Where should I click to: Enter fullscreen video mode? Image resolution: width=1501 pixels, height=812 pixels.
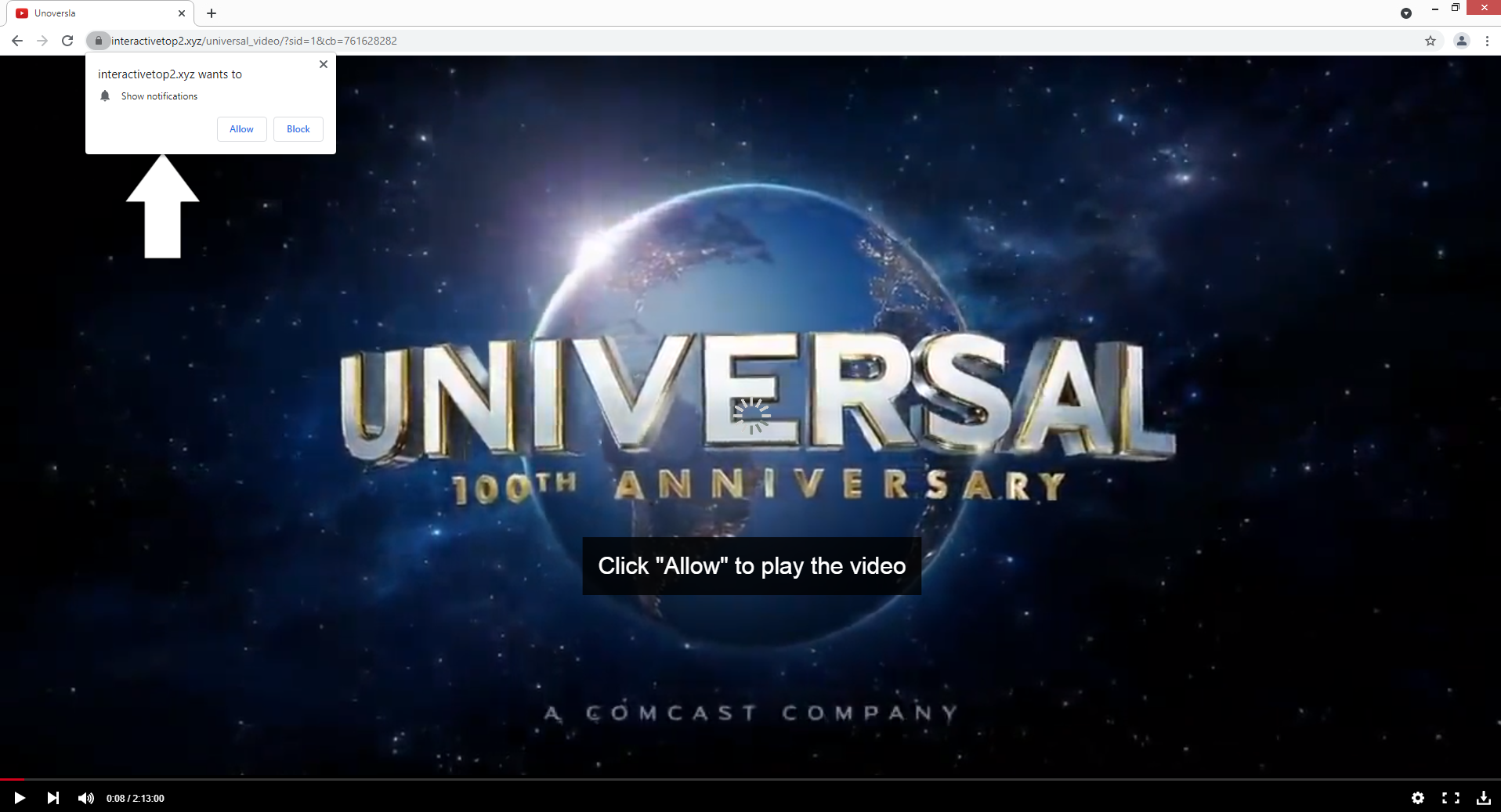point(1451,798)
